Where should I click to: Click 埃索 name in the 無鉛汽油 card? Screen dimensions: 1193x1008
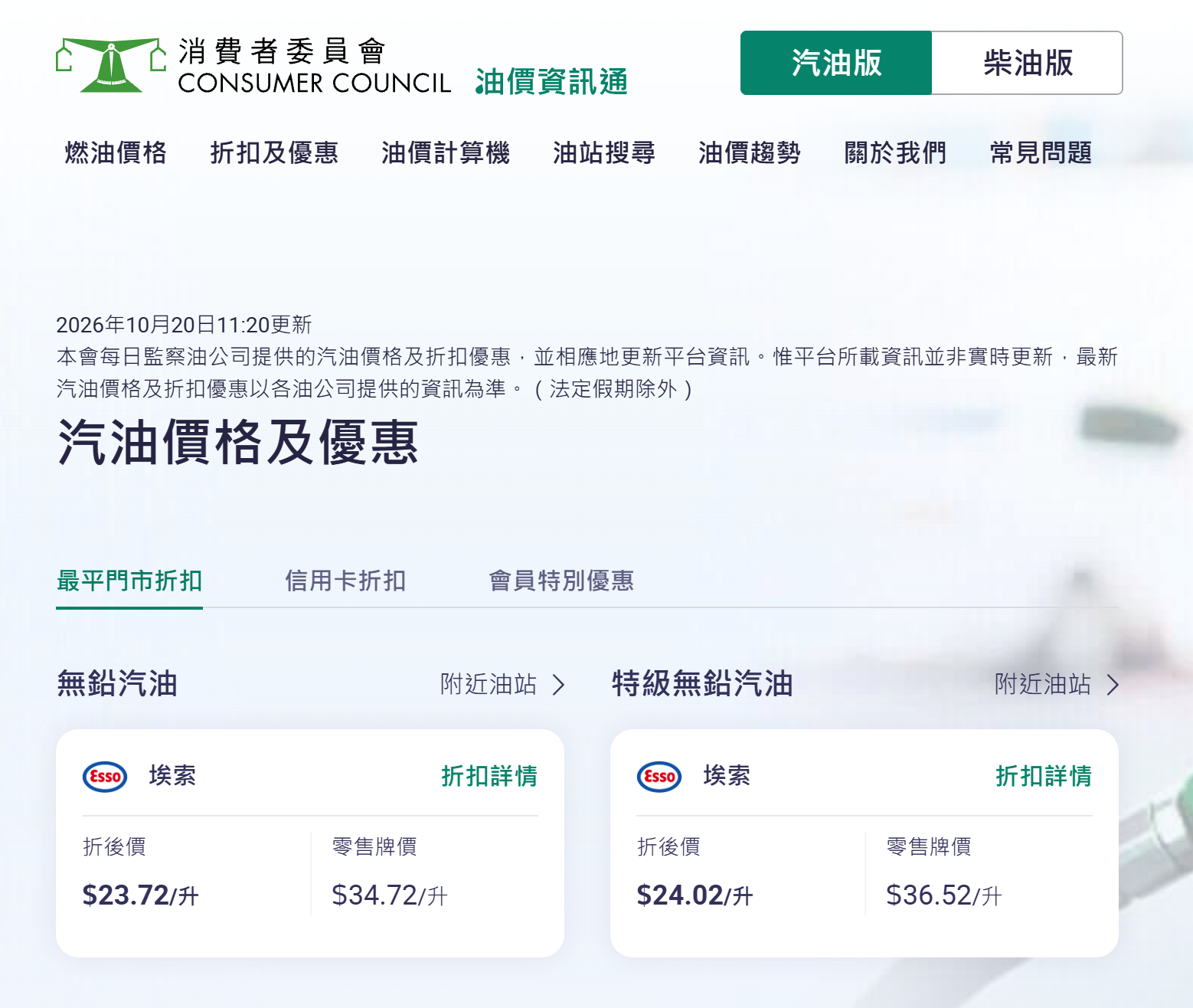[x=172, y=775]
